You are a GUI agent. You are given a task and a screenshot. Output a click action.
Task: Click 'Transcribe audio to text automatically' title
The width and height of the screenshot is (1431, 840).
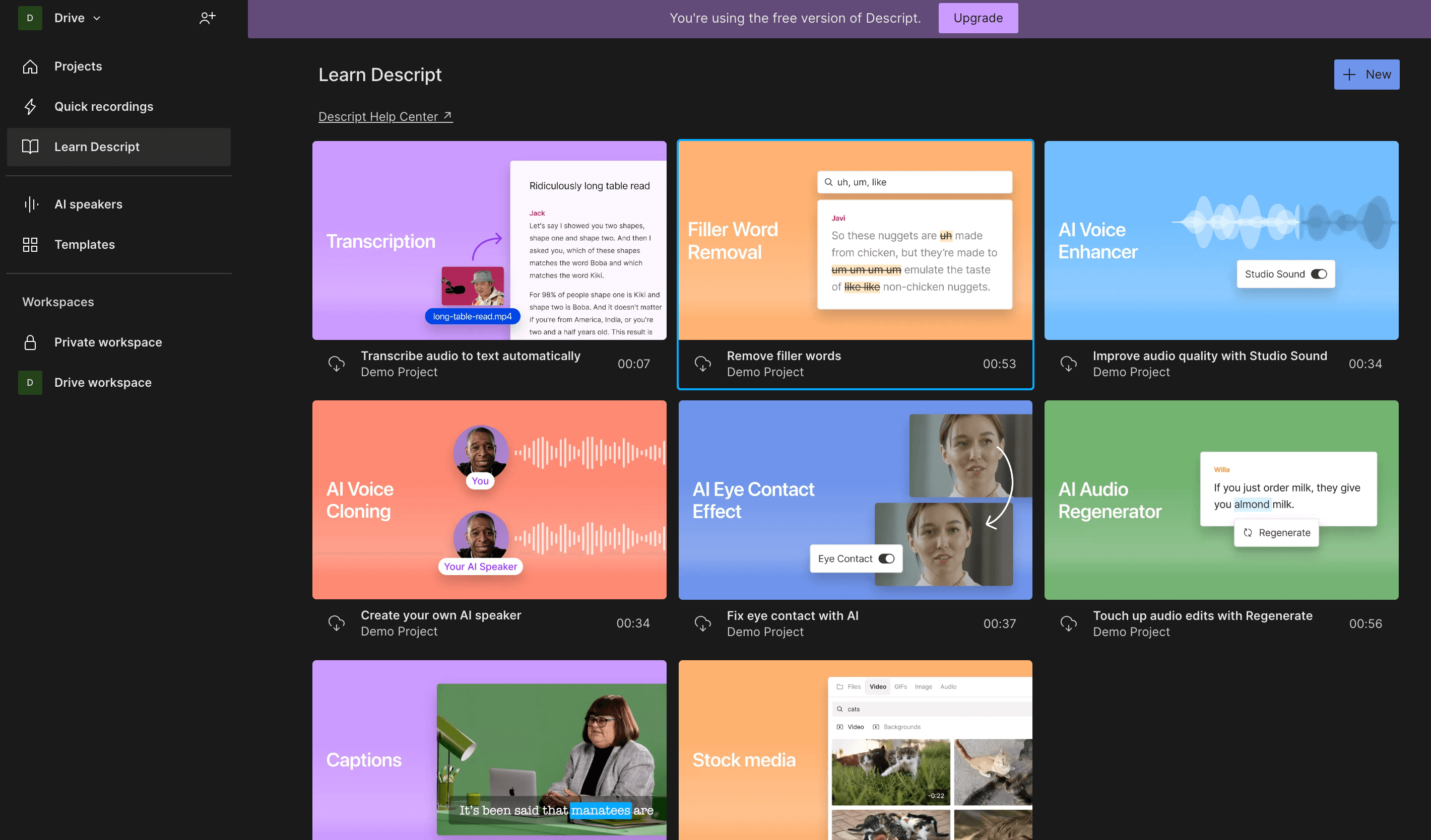[x=470, y=356]
